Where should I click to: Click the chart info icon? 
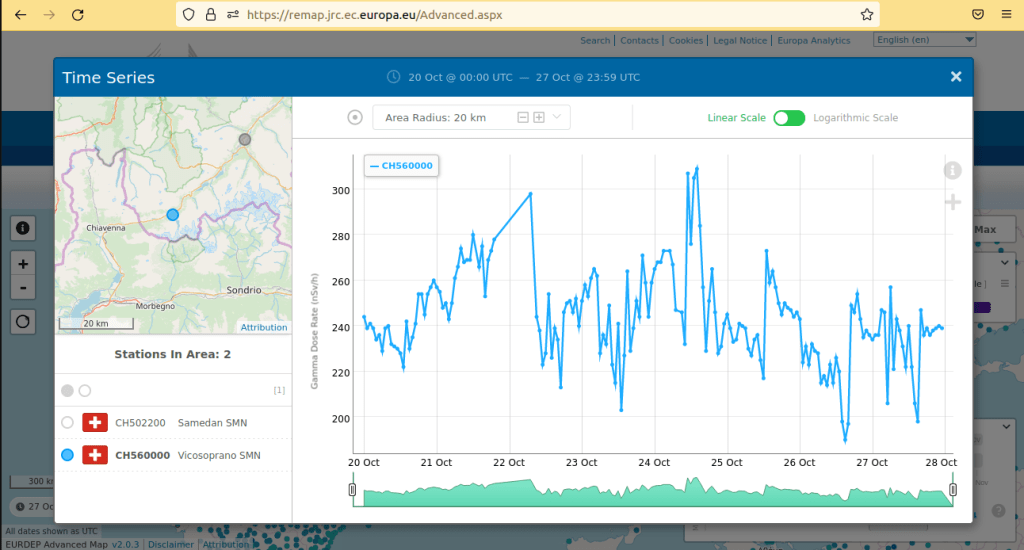952,171
